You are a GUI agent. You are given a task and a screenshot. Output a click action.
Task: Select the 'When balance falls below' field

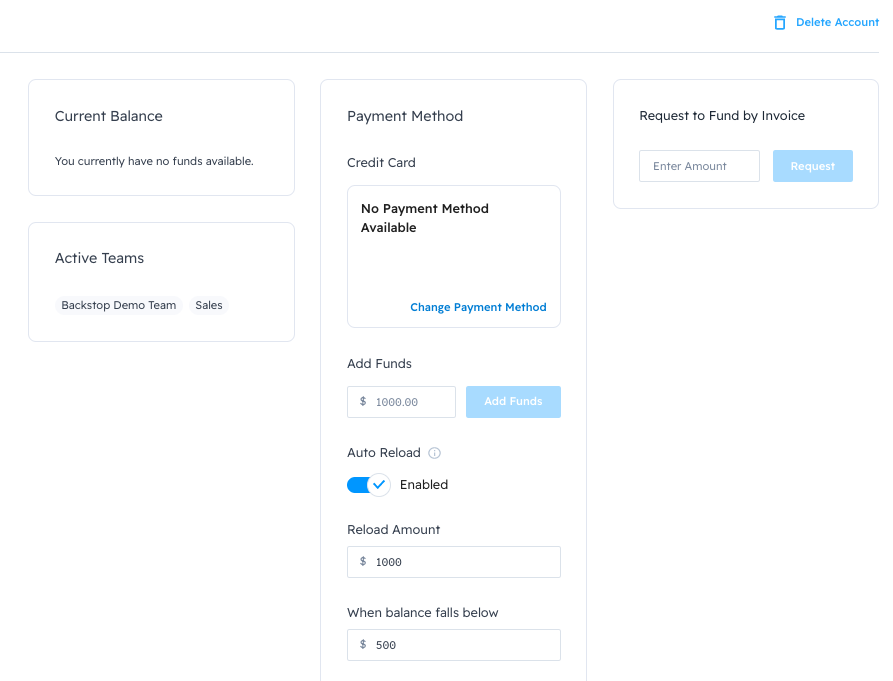coord(460,645)
